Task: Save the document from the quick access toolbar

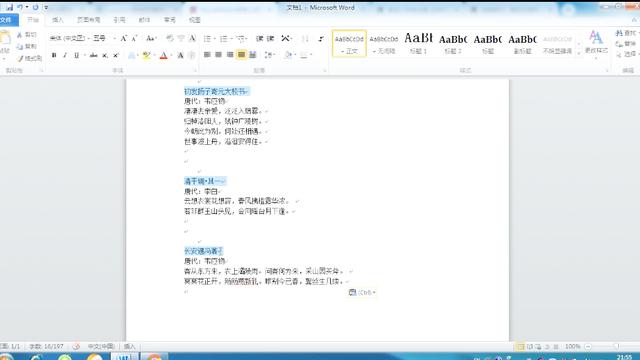Action: click(x=9, y=7)
